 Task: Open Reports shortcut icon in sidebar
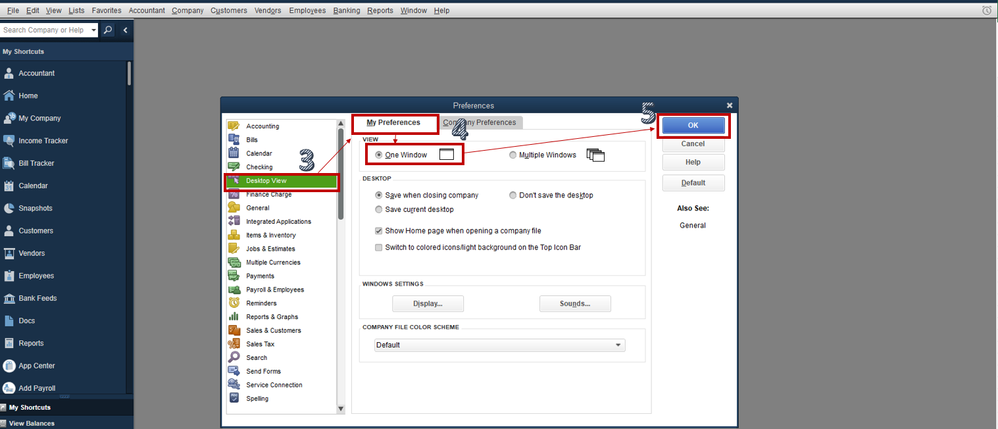pyautogui.click(x=9, y=343)
